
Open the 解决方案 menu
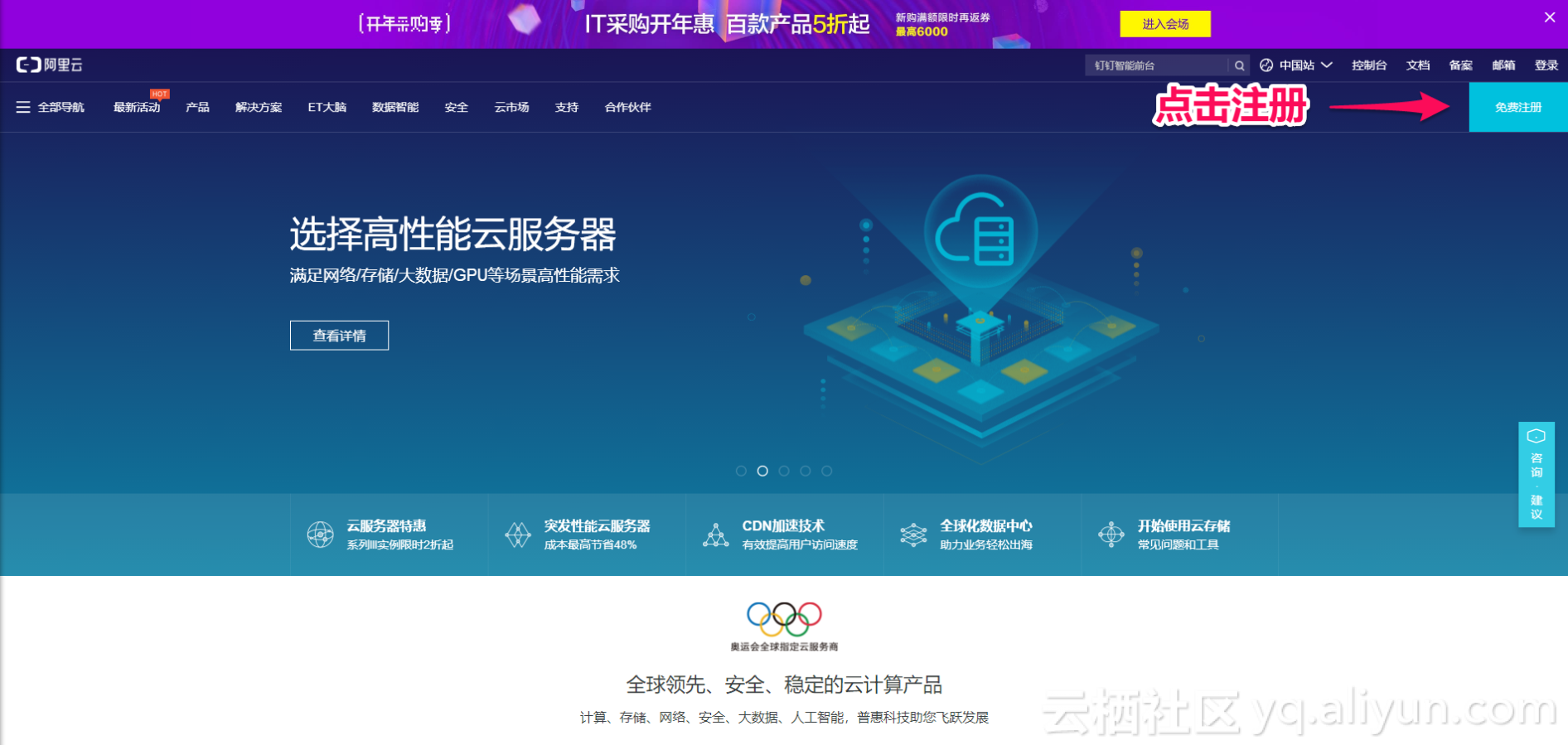coord(259,107)
